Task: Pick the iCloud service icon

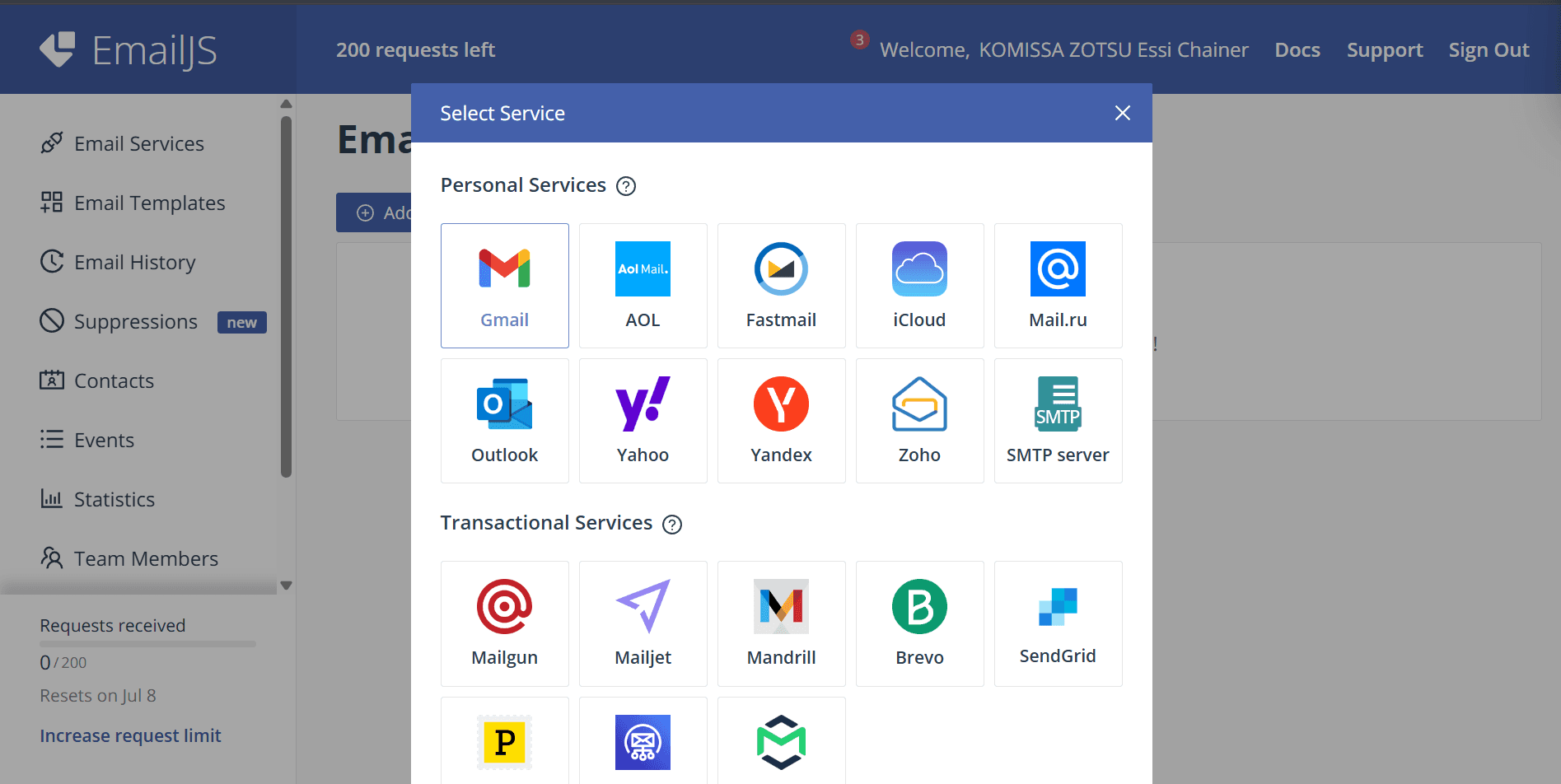Action: tap(919, 284)
